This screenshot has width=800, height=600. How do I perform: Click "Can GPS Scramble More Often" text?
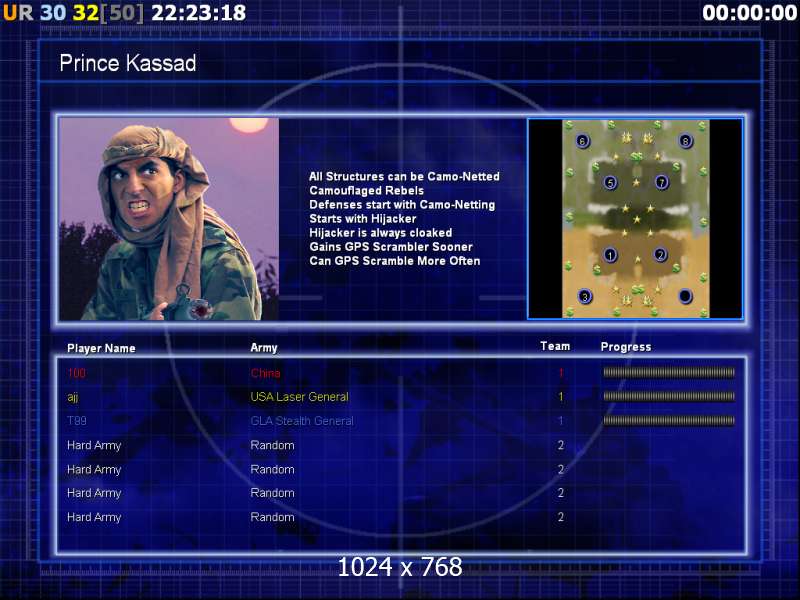pos(394,261)
